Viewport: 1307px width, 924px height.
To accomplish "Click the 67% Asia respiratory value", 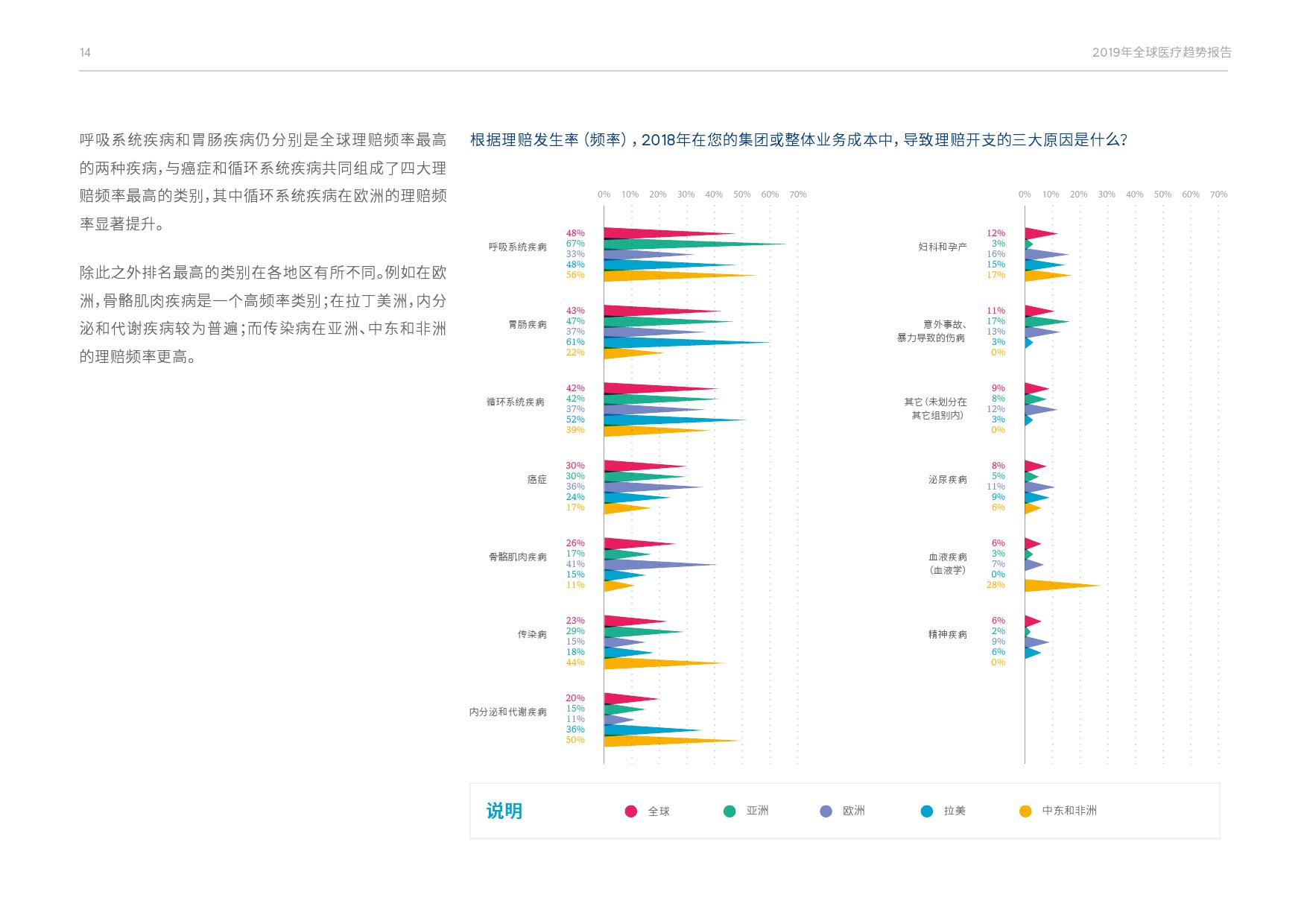I will tap(575, 244).
